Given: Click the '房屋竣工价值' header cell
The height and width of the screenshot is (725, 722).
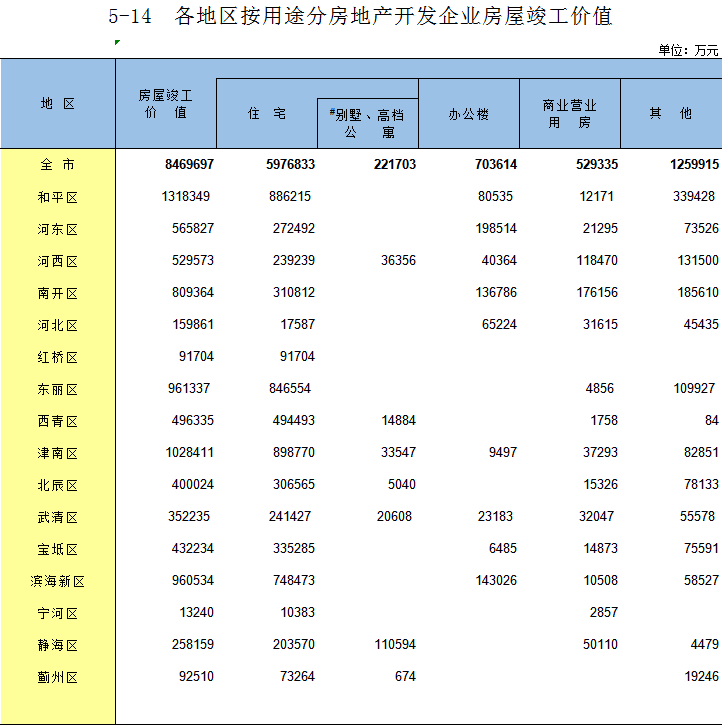Looking at the screenshot, I should click(x=165, y=104).
